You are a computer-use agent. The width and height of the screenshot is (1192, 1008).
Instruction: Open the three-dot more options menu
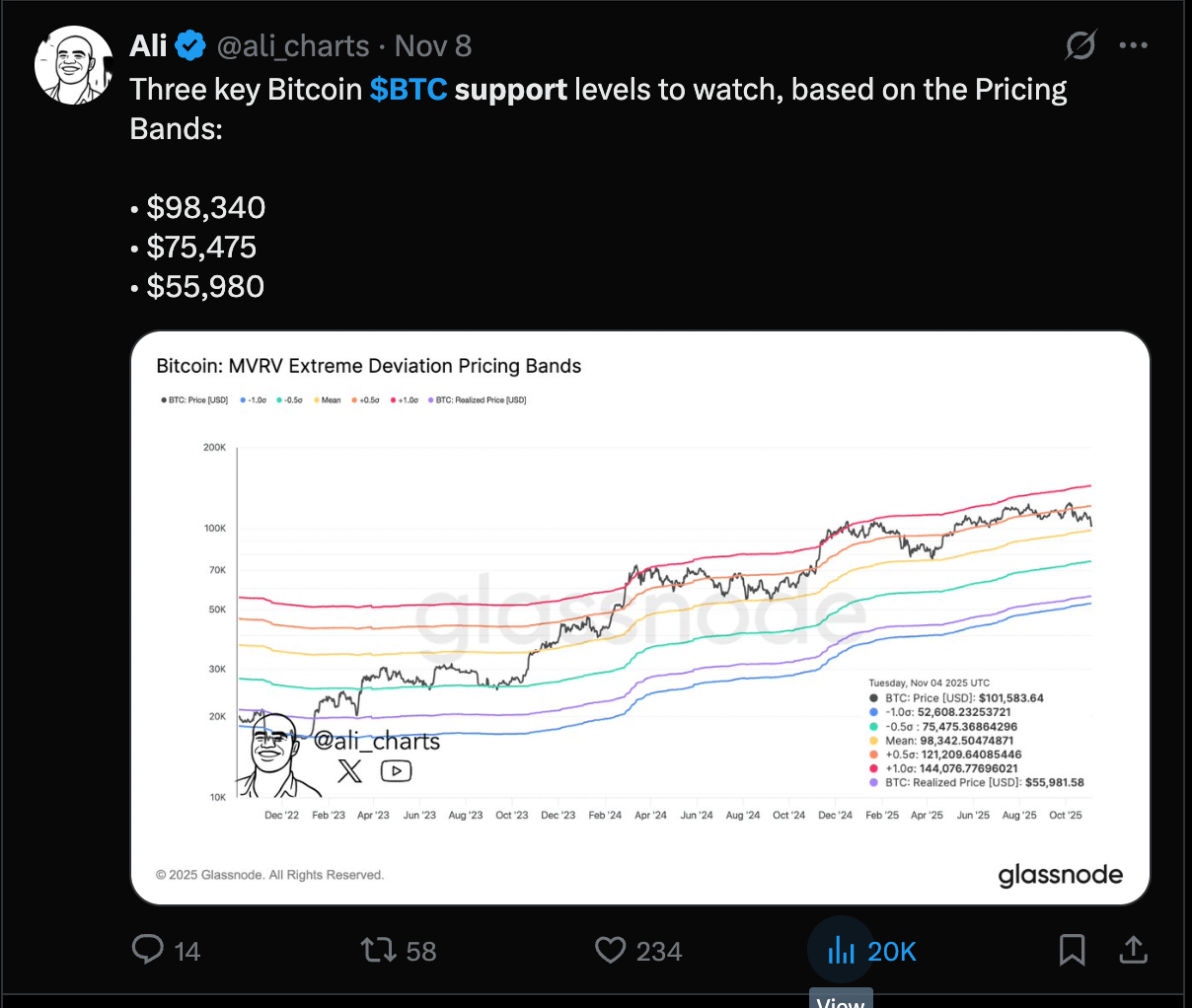point(1134,45)
